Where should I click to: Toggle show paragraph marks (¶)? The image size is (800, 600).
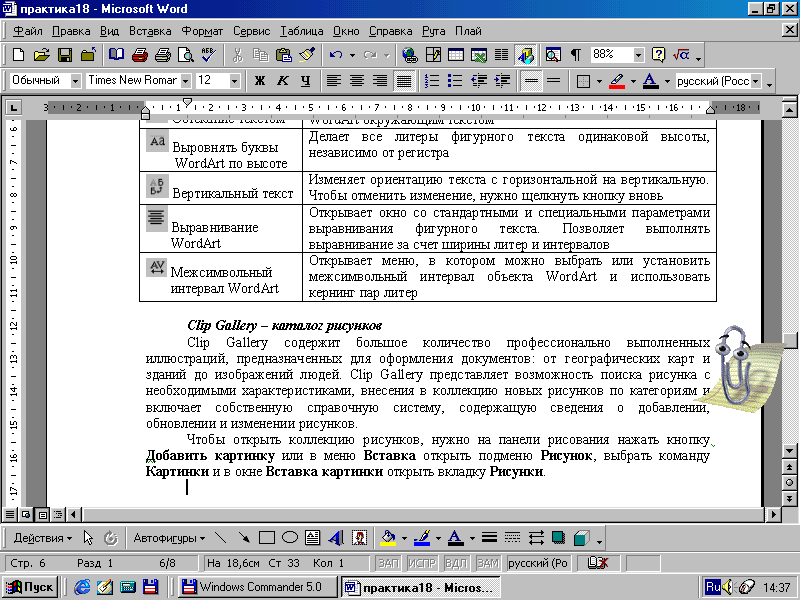tap(576, 55)
